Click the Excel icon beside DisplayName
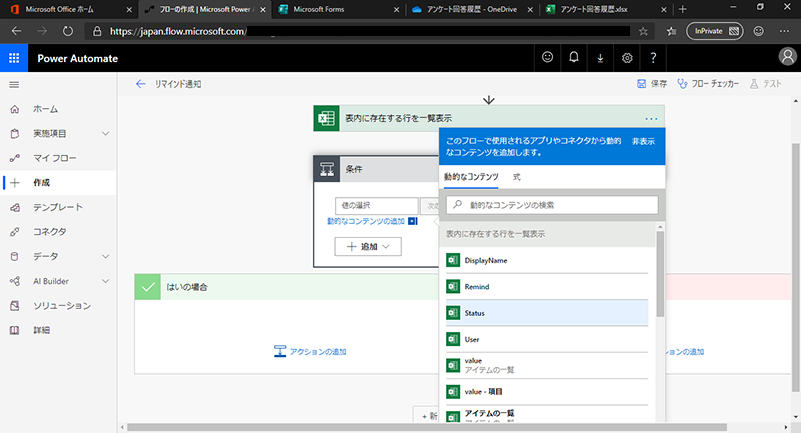This screenshot has height=433, width=801. pyautogui.click(x=453, y=260)
